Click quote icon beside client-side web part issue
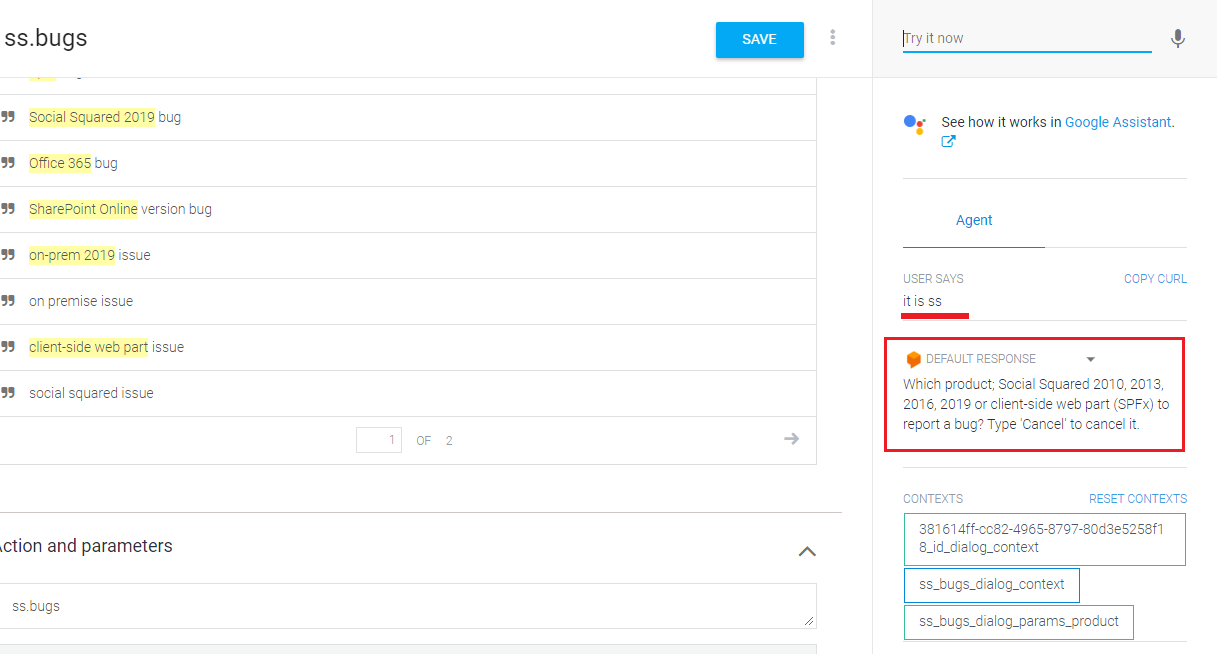 point(9,347)
